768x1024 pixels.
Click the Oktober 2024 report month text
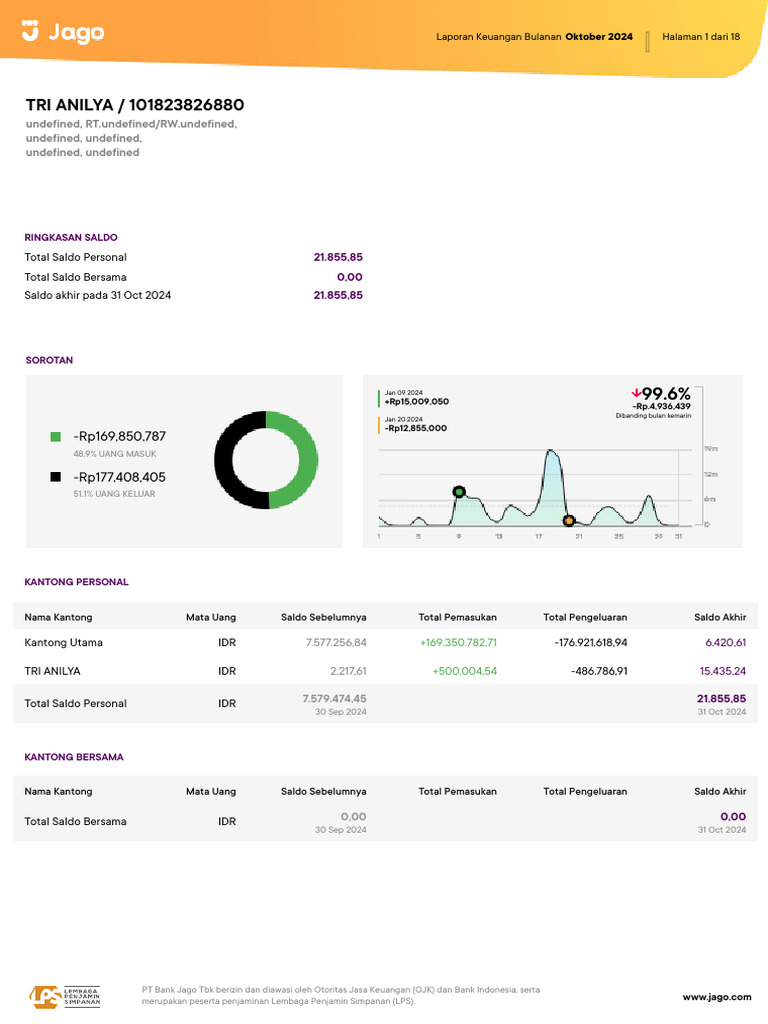coord(598,37)
